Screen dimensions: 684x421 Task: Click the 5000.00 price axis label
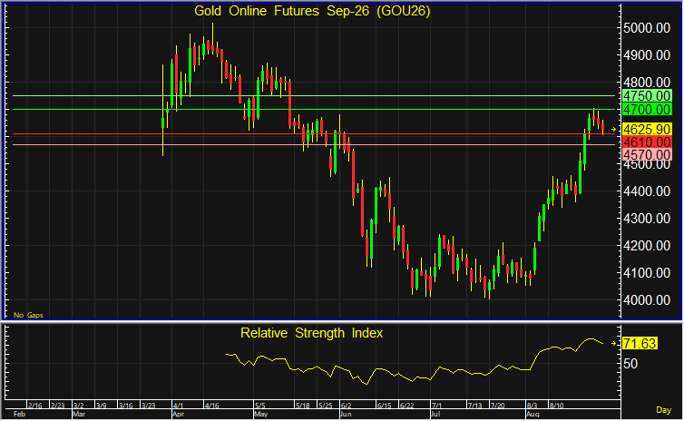646,28
